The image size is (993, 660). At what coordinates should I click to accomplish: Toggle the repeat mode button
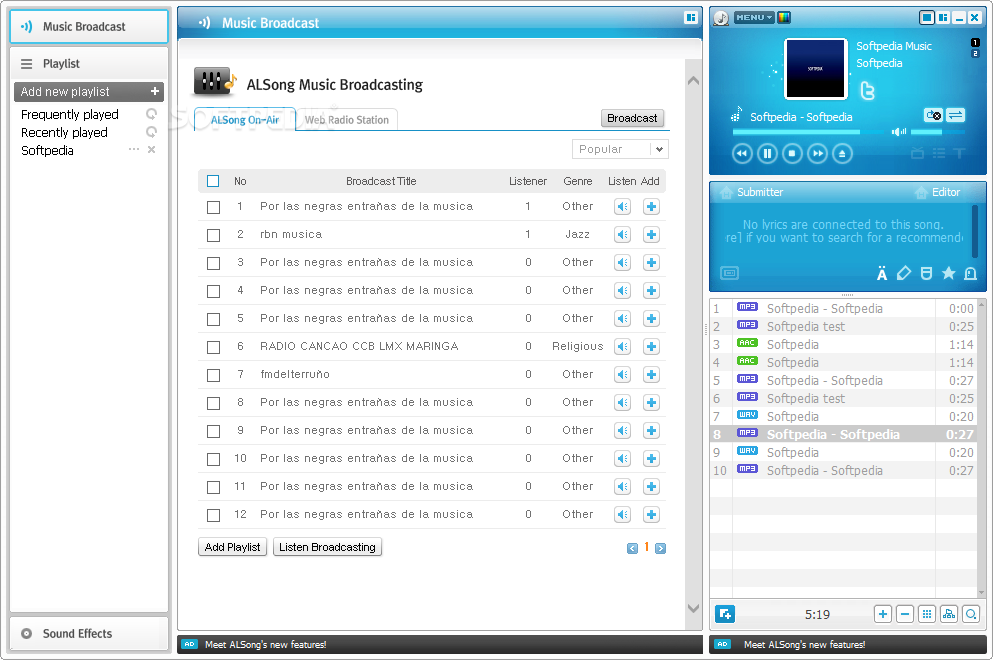pyautogui.click(x=933, y=115)
